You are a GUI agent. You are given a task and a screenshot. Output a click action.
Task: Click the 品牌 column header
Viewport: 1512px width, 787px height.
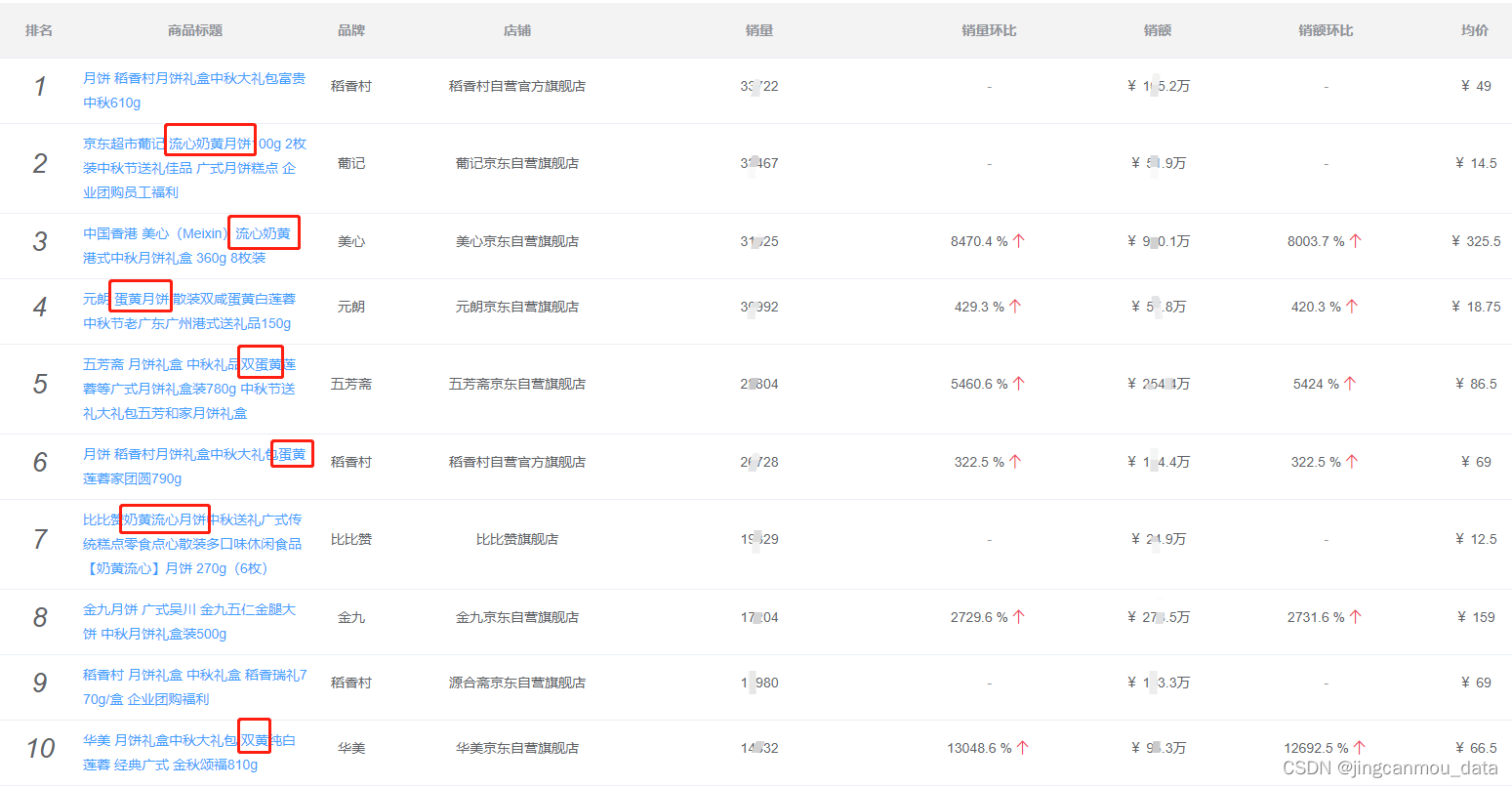click(351, 30)
